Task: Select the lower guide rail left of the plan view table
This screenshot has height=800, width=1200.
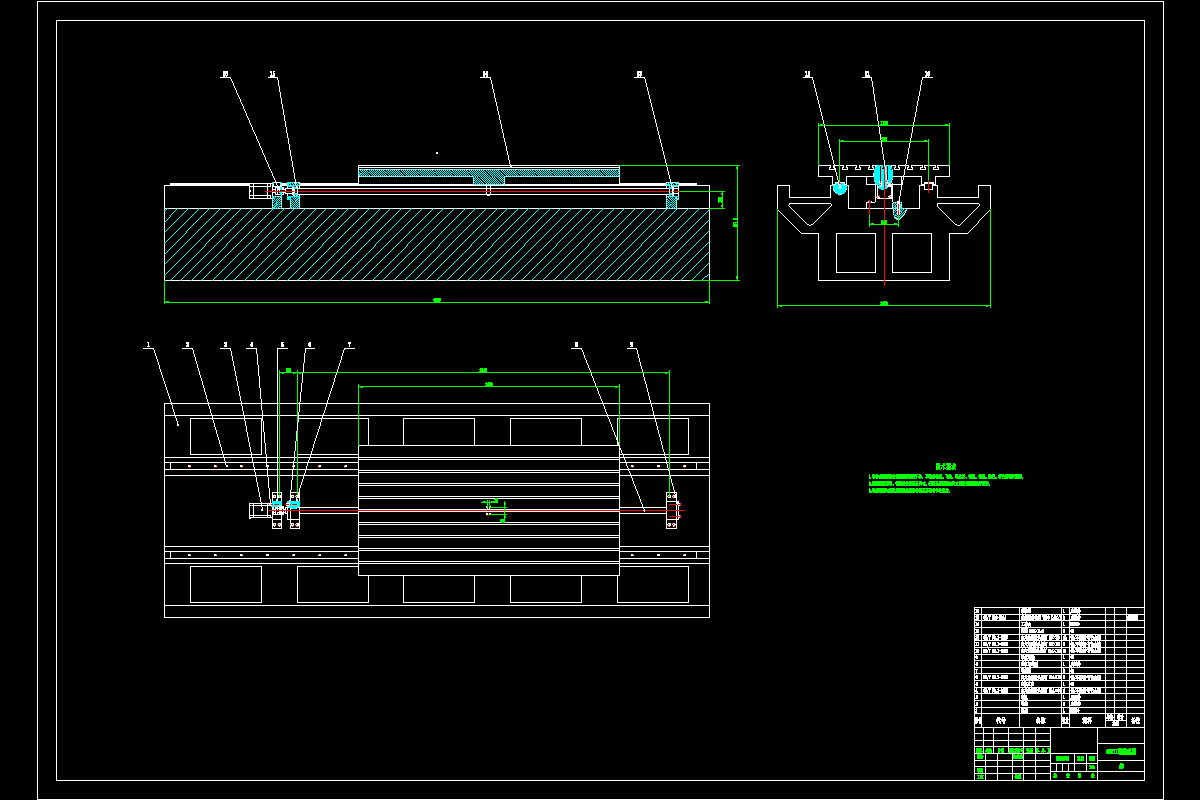Action: coord(262,554)
